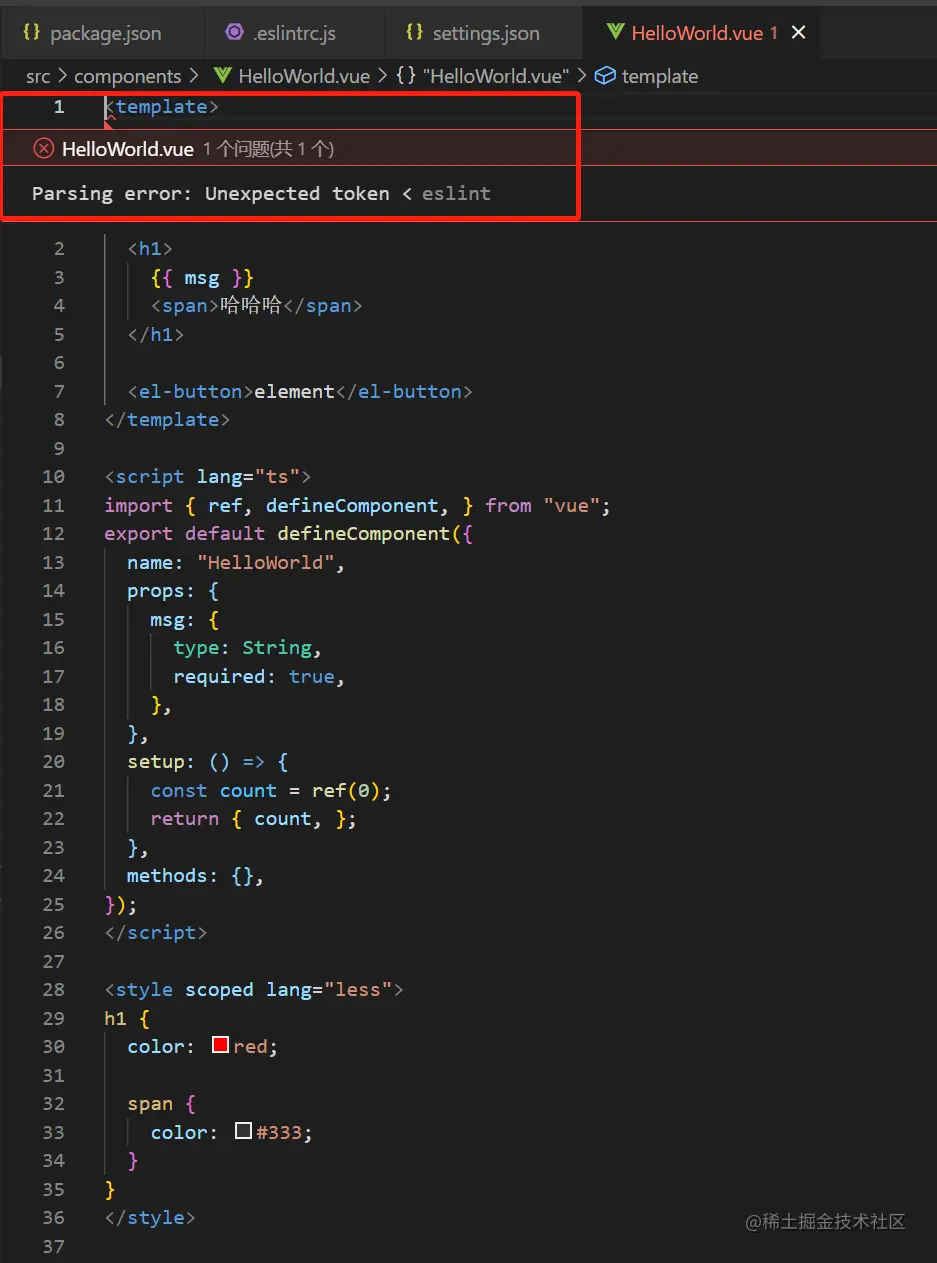Click the import statement from "vue"
Viewport: 937px width, 1263px height.
click(357, 505)
